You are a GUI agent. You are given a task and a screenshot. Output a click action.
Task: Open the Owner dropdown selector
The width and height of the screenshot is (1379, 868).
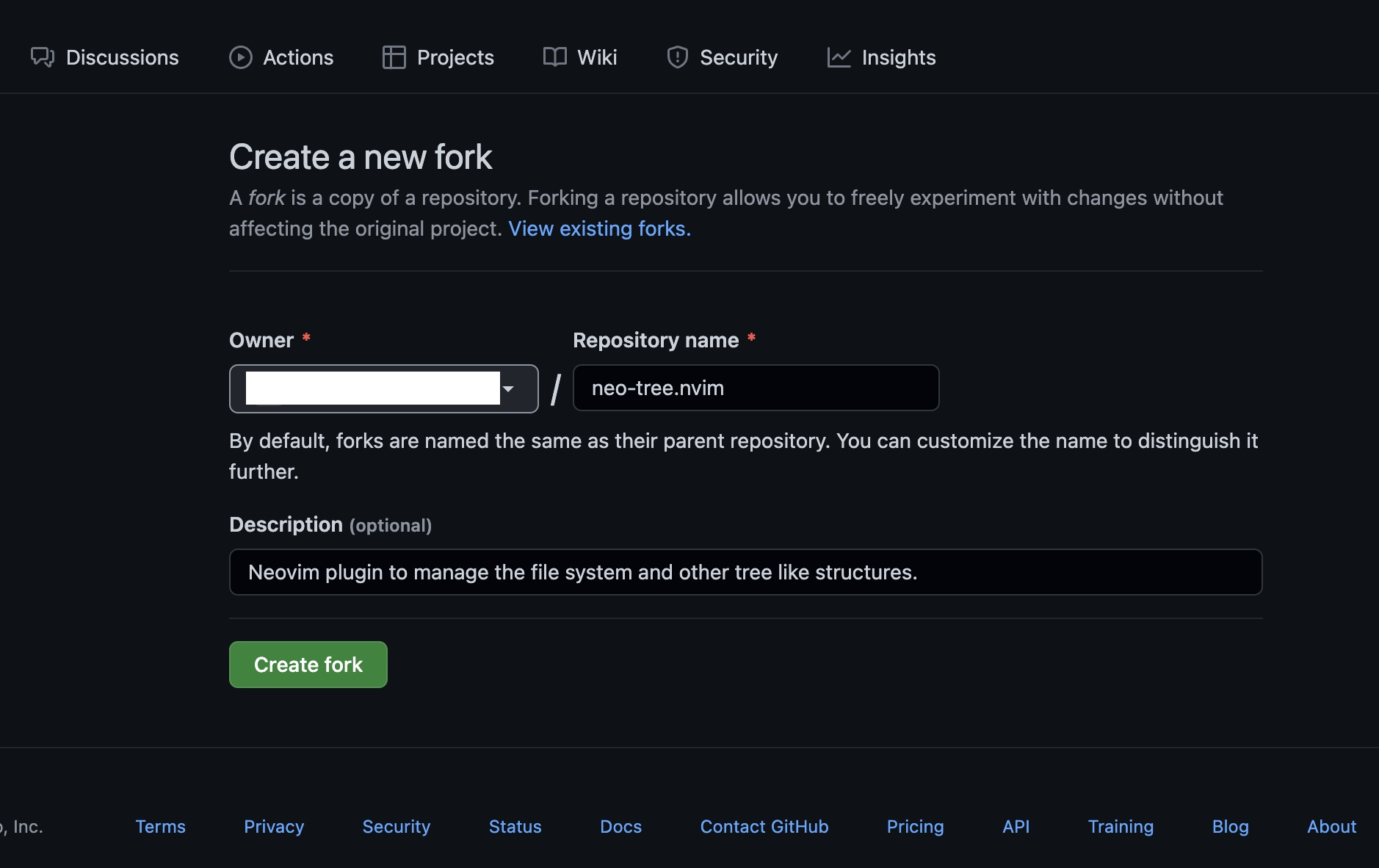click(384, 388)
